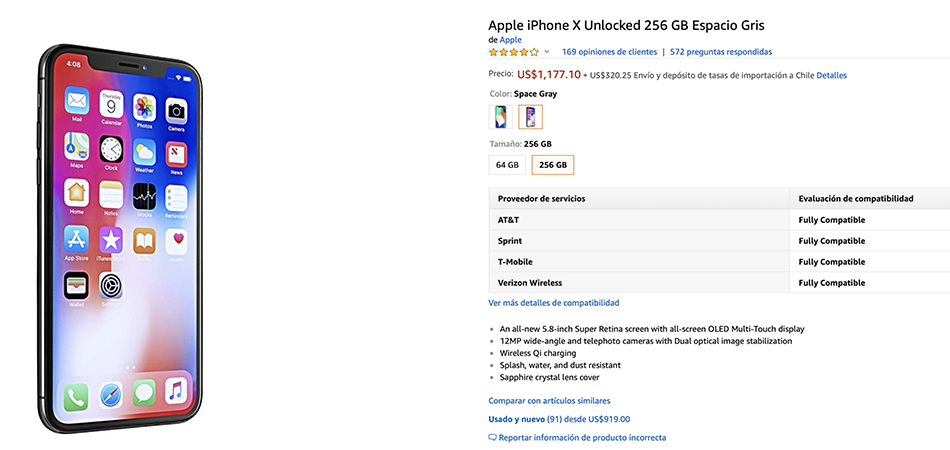
Task: Click the iPhone X product image
Action: (x=119, y=239)
